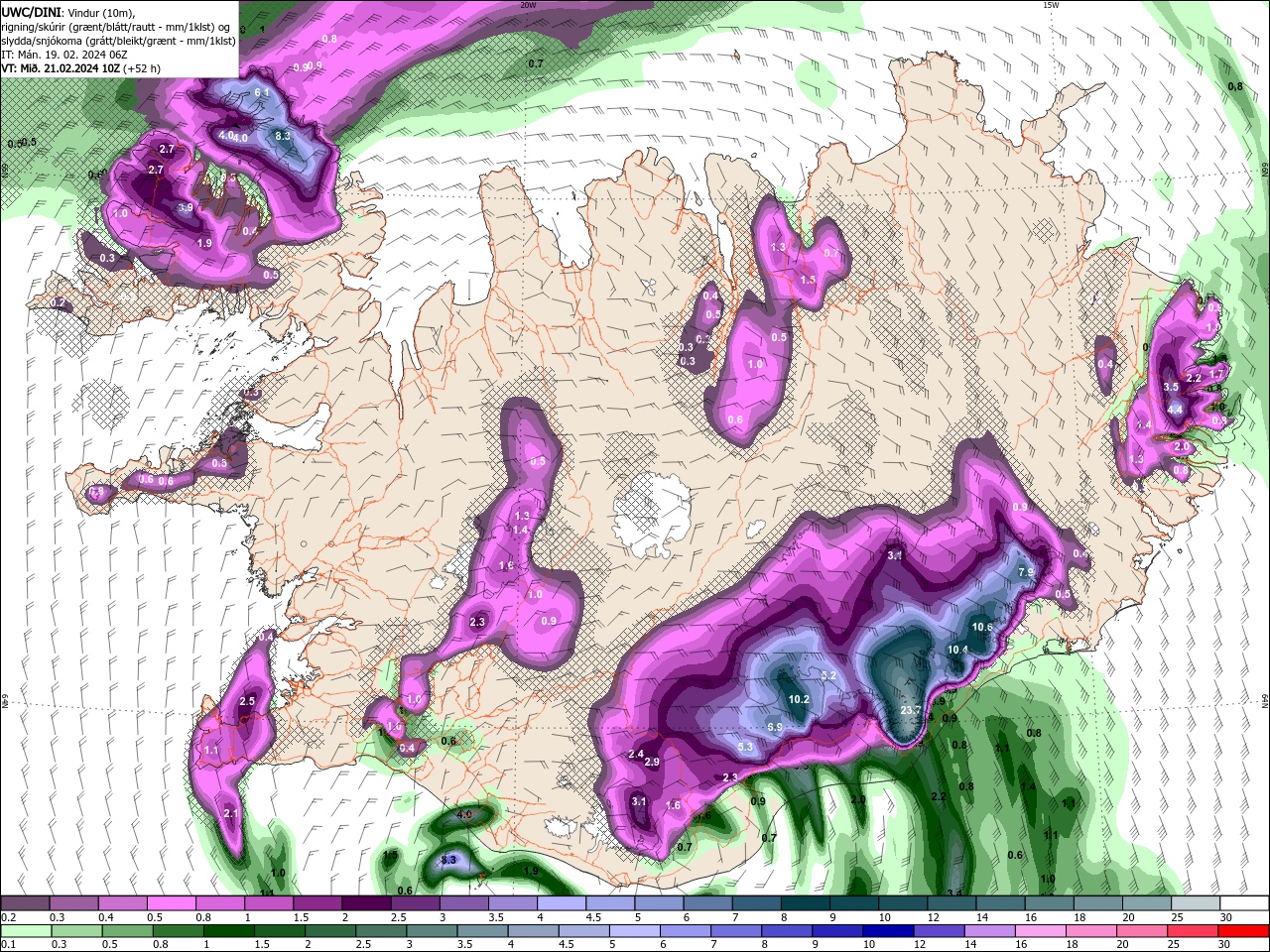Click the "2.9" value on the map
This screenshot has height=952, width=1270.
pyautogui.click(x=652, y=762)
